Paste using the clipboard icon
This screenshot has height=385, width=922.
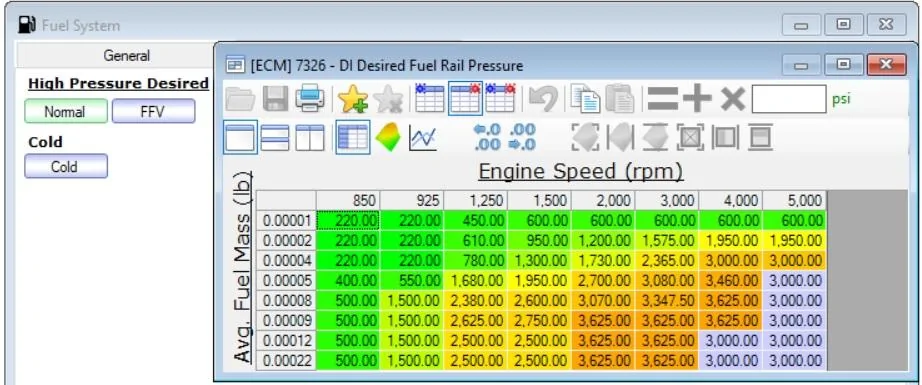[620, 99]
